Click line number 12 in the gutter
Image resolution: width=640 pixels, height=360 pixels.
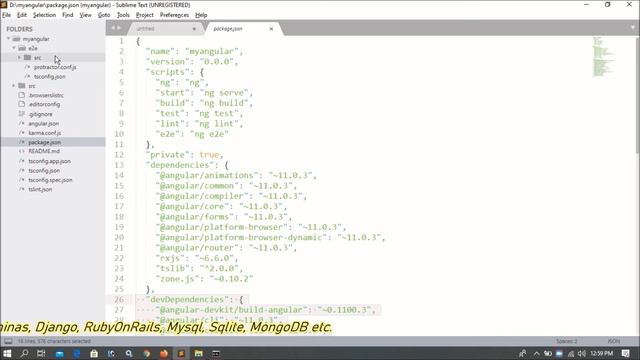pyautogui.click(x=119, y=155)
